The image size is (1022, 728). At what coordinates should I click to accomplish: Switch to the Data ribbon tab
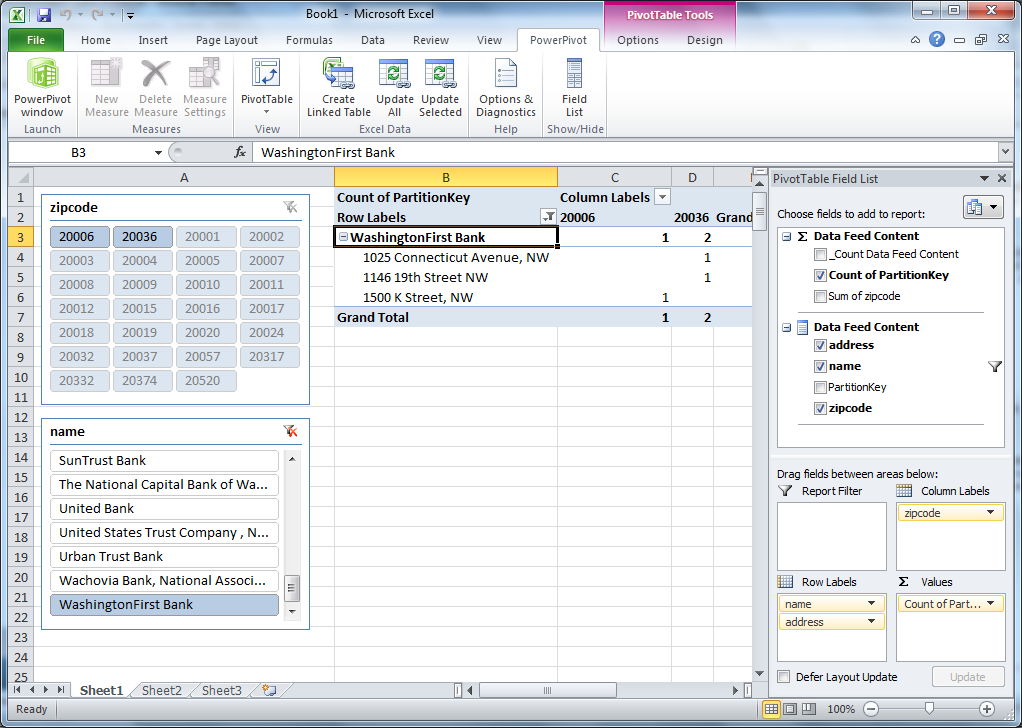[x=373, y=40]
